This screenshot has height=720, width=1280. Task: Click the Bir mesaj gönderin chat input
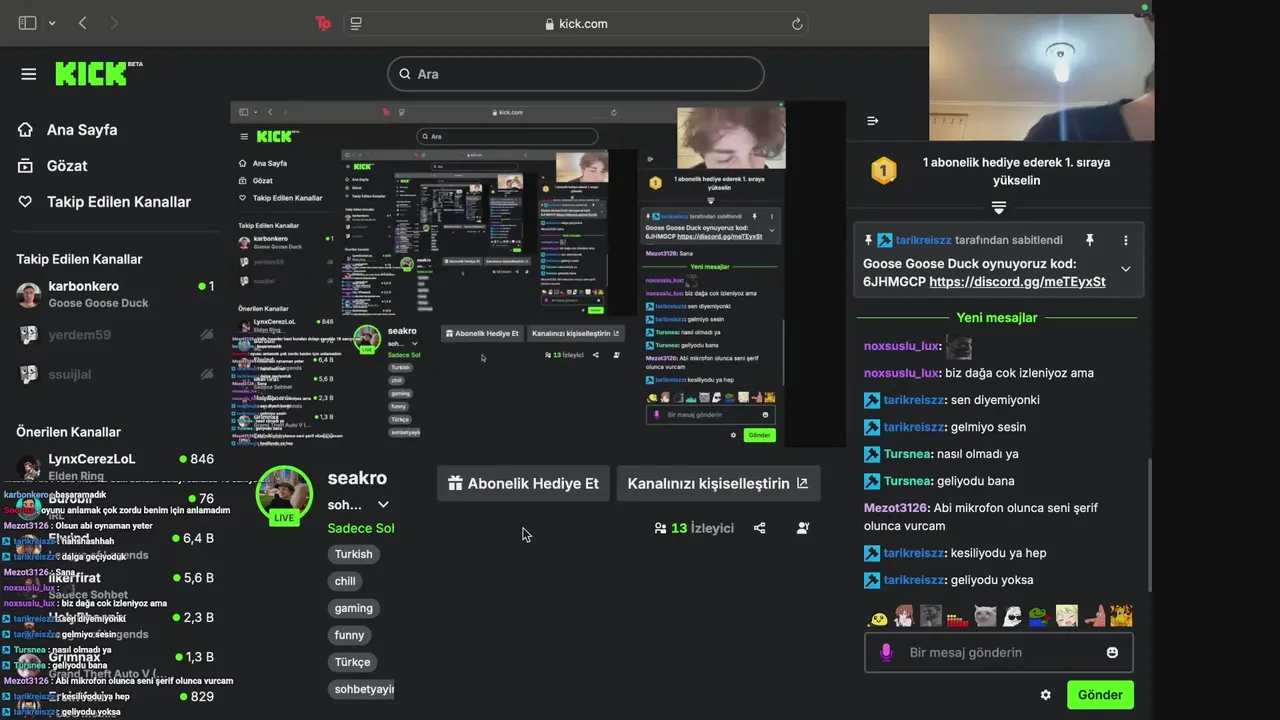click(x=998, y=652)
